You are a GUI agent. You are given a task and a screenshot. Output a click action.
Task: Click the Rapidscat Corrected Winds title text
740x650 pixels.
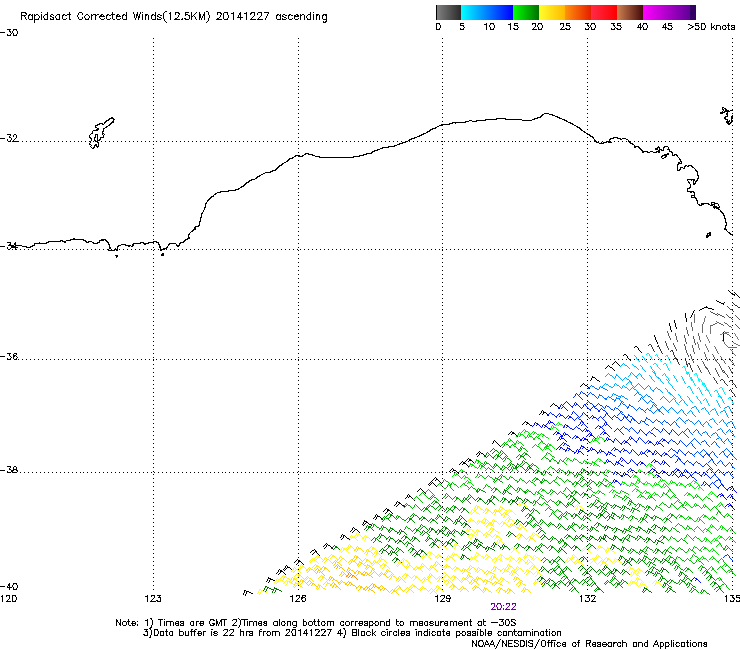(x=174, y=17)
